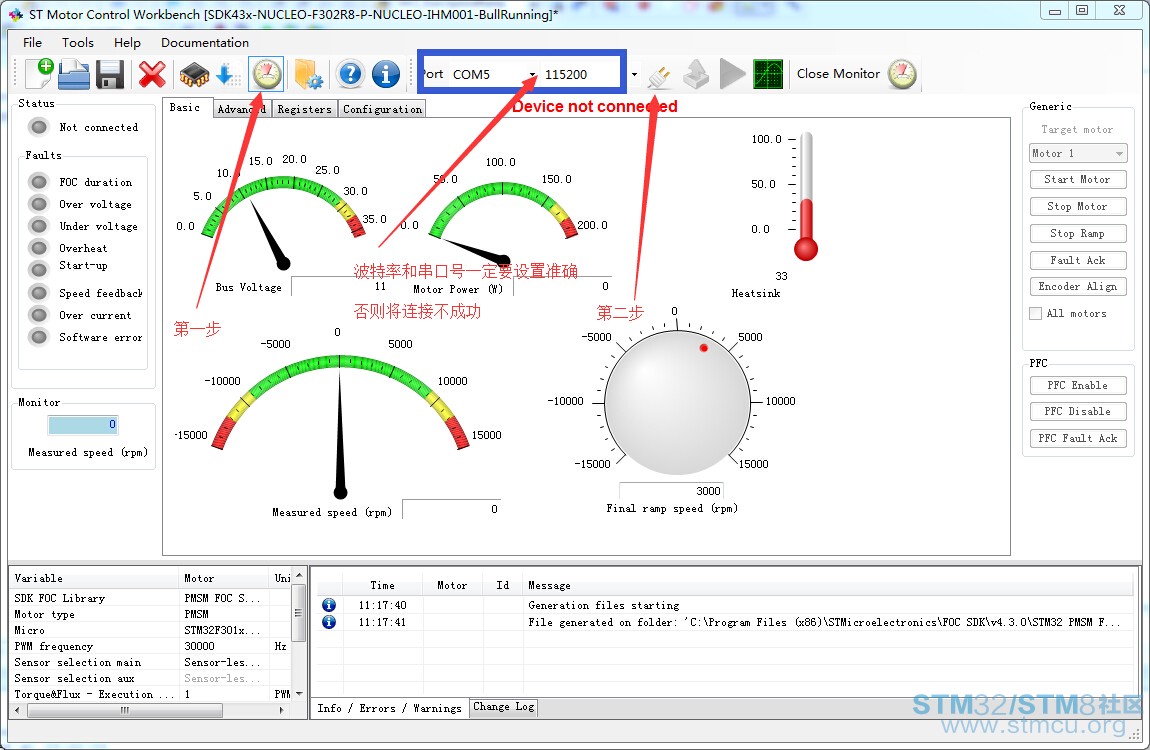Open the Documentation menu
Screen dimensions: 1150x750
pyautogui.click(x=205, y=43)
